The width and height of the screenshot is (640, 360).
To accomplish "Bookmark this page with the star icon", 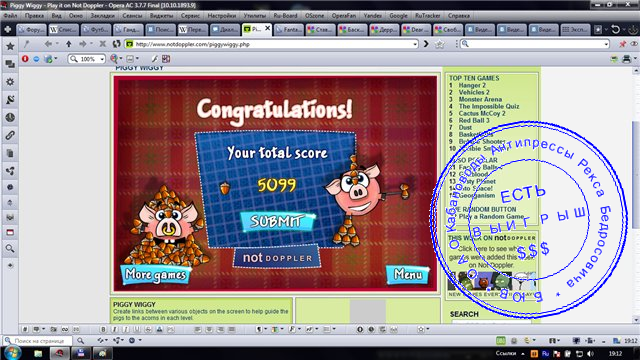I will (x=440, y=44).
